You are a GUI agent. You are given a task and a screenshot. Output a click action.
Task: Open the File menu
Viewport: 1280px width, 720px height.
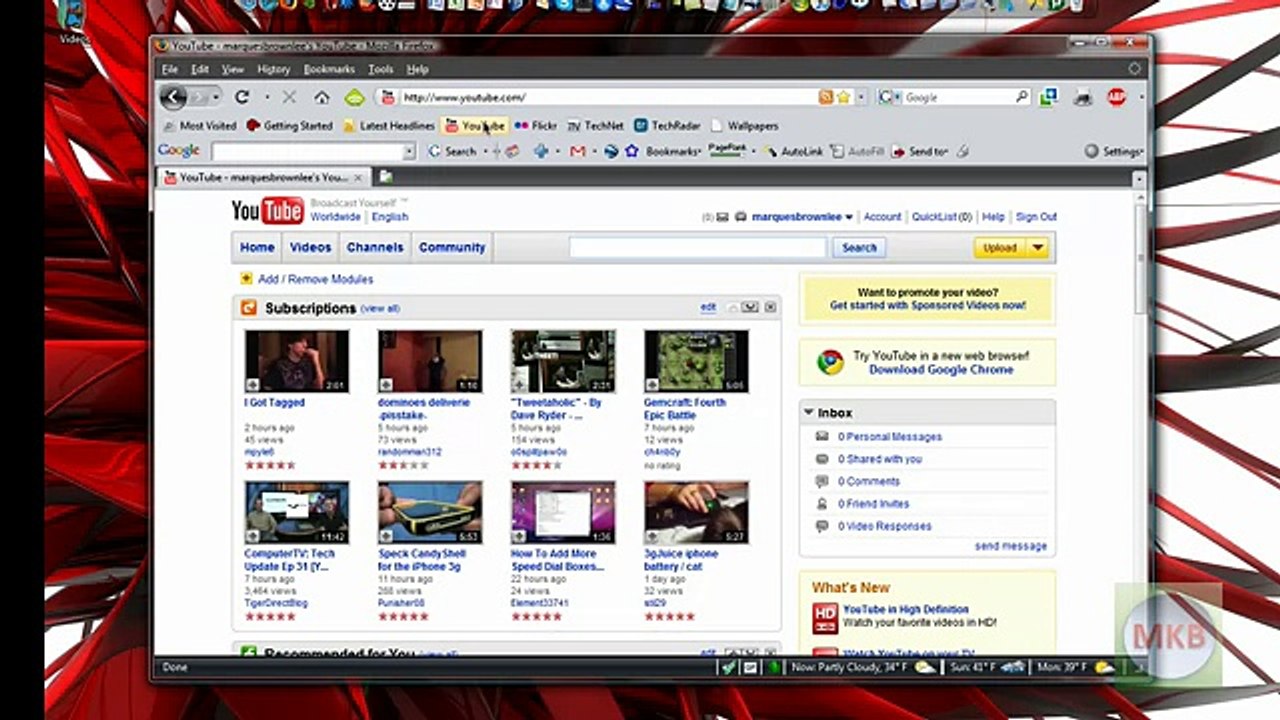[170, 69]
